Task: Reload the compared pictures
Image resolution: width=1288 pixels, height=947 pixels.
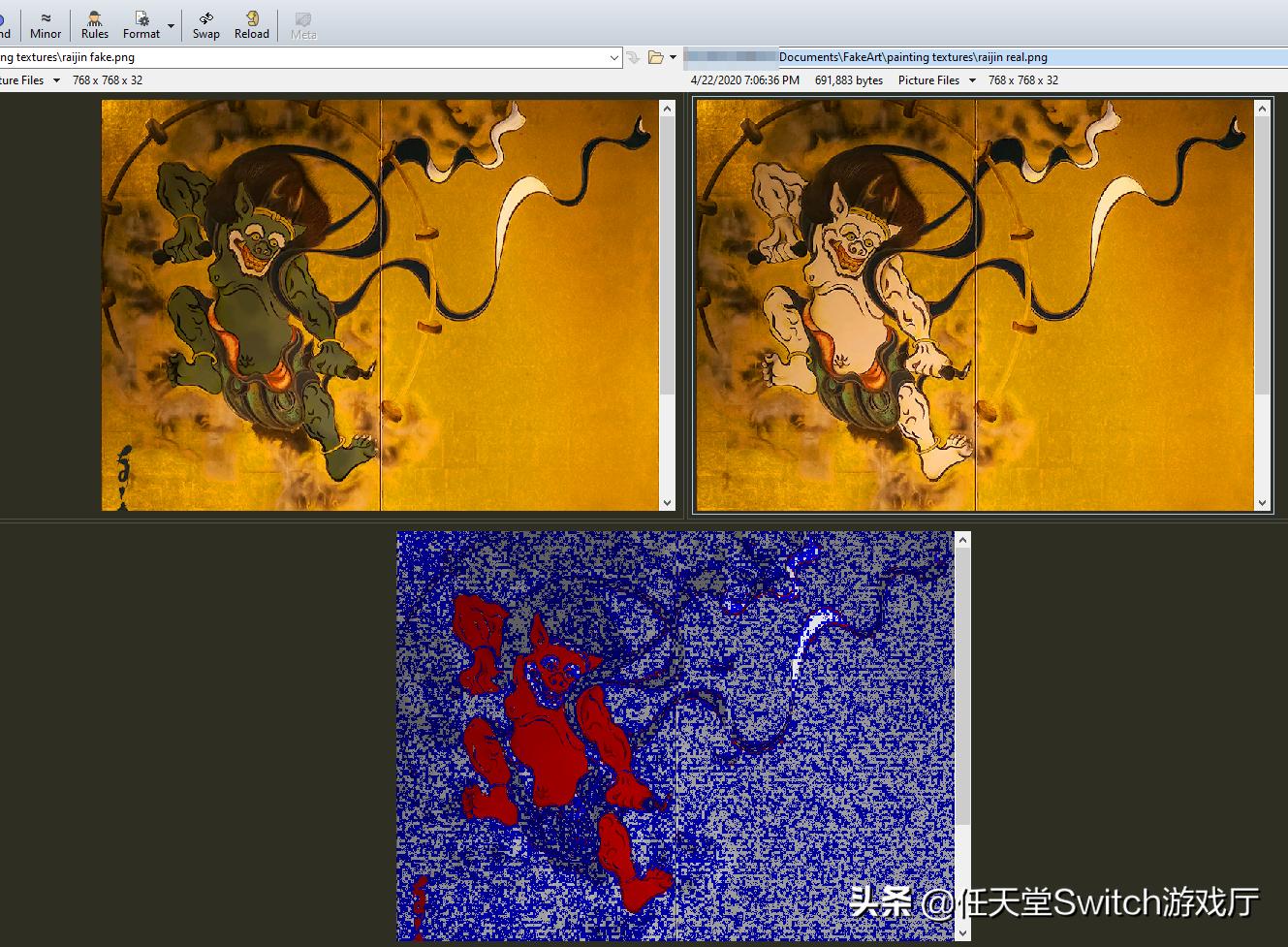Action: (252, 25)
